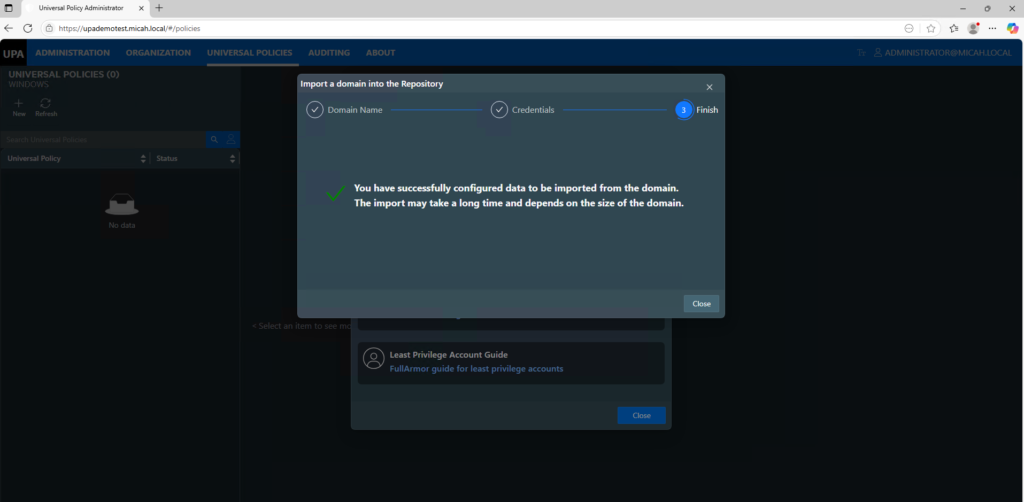Open FullArmor guide for least privilege accounts
The image size is (1024, 502).
(476, 369)
